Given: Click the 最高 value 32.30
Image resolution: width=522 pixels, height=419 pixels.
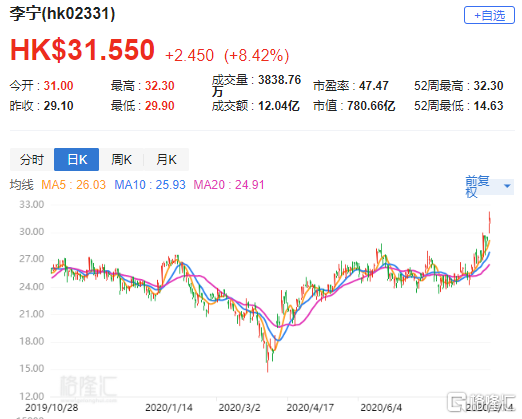Looking at the screenshot, I should [160, 86].
